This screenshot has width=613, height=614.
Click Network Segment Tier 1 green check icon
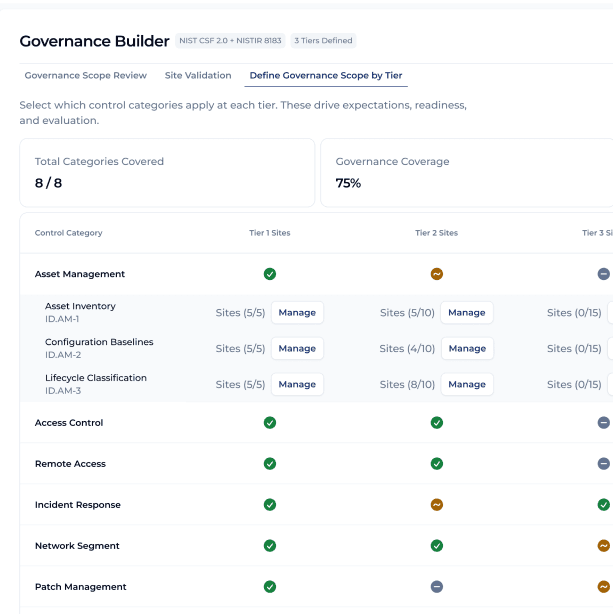click(x=270, y=546)
